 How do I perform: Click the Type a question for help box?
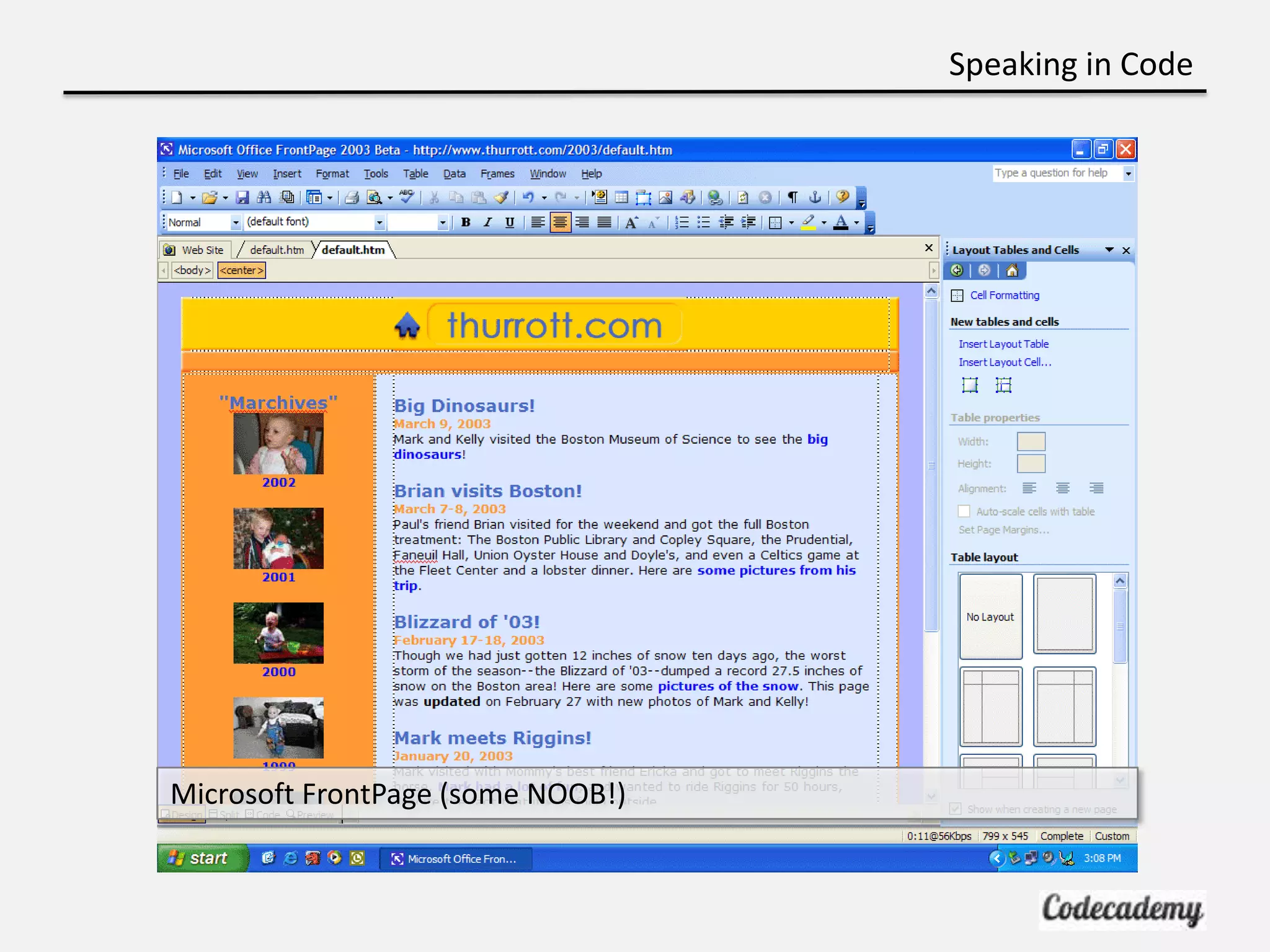[x=1057, y=174]
